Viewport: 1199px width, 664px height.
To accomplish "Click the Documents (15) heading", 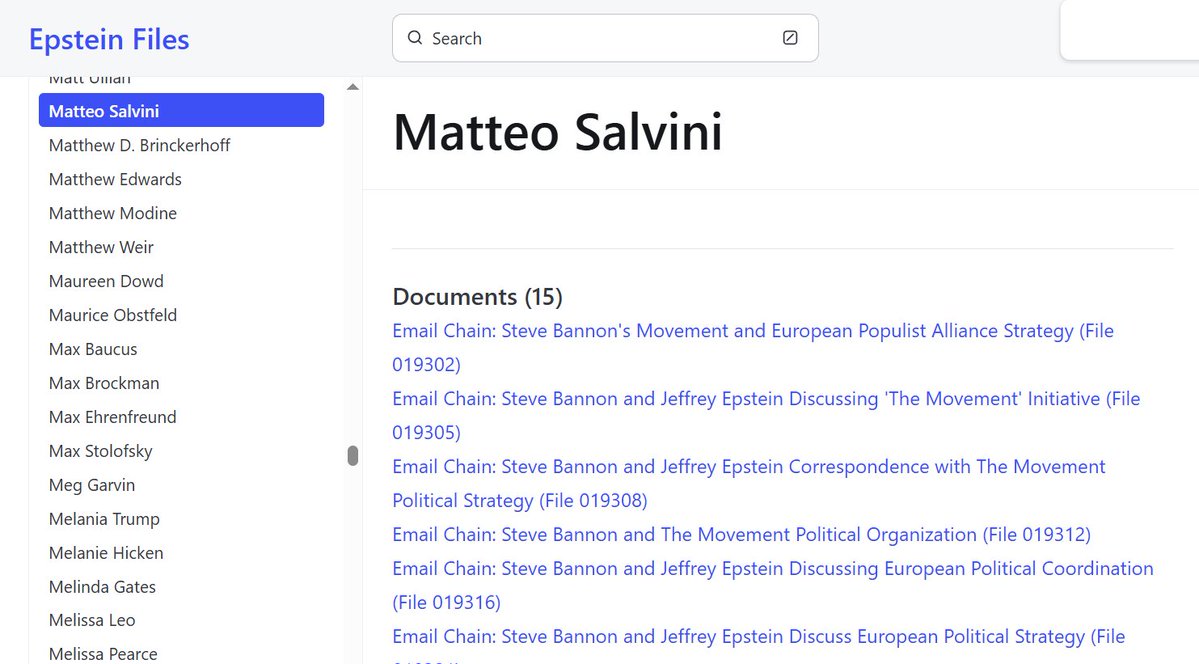I will tap(477, 297).
